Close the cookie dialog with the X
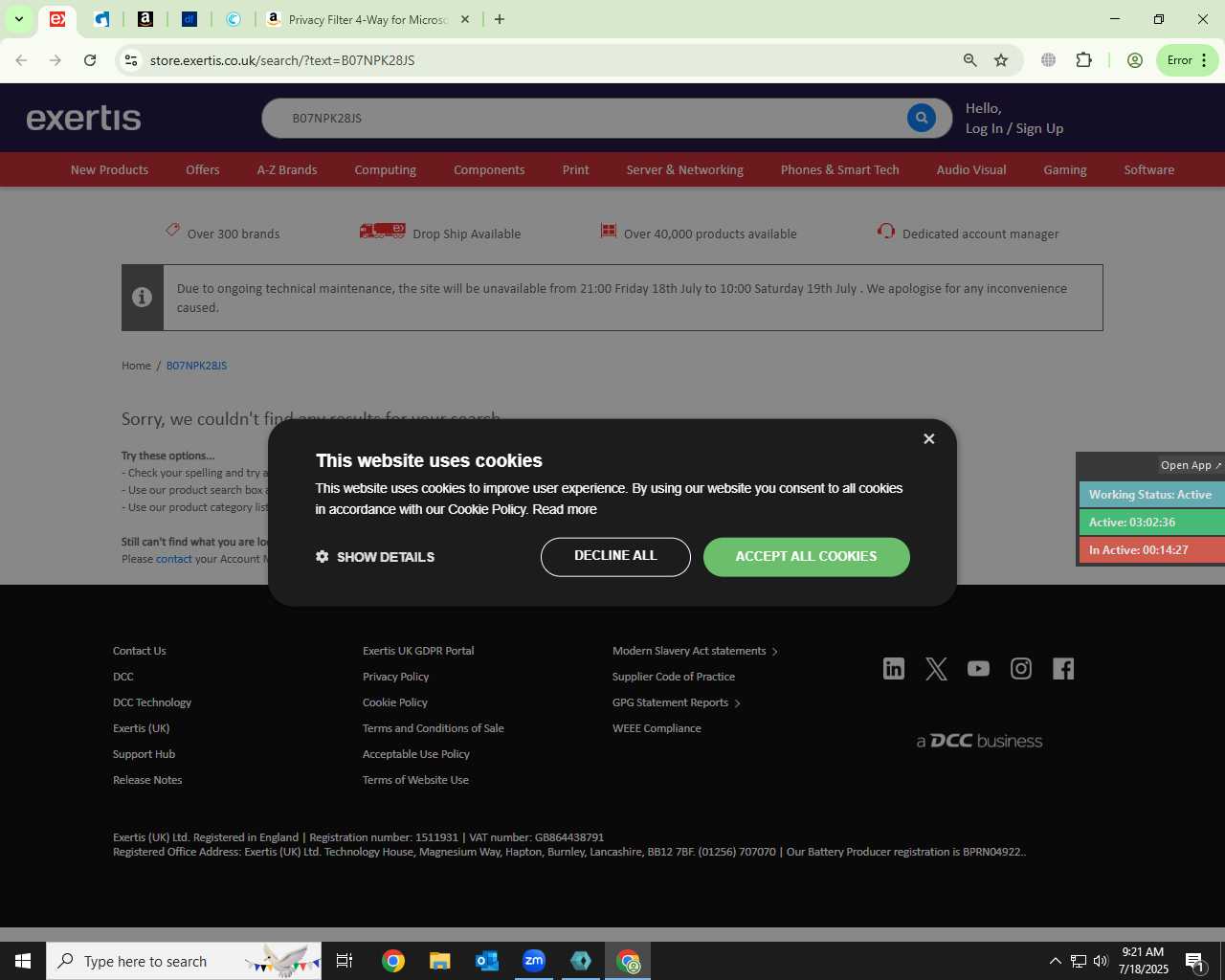The width and height of the screenshot is (1225, 980). (928, 438)
